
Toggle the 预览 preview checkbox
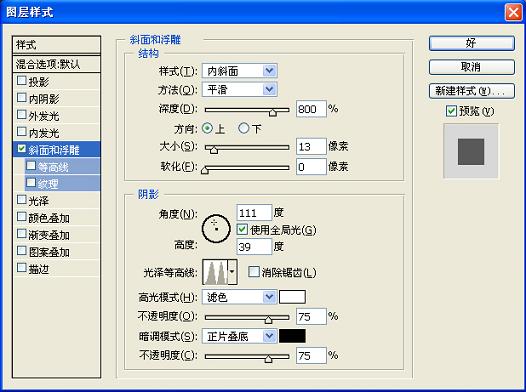(451, 111)
